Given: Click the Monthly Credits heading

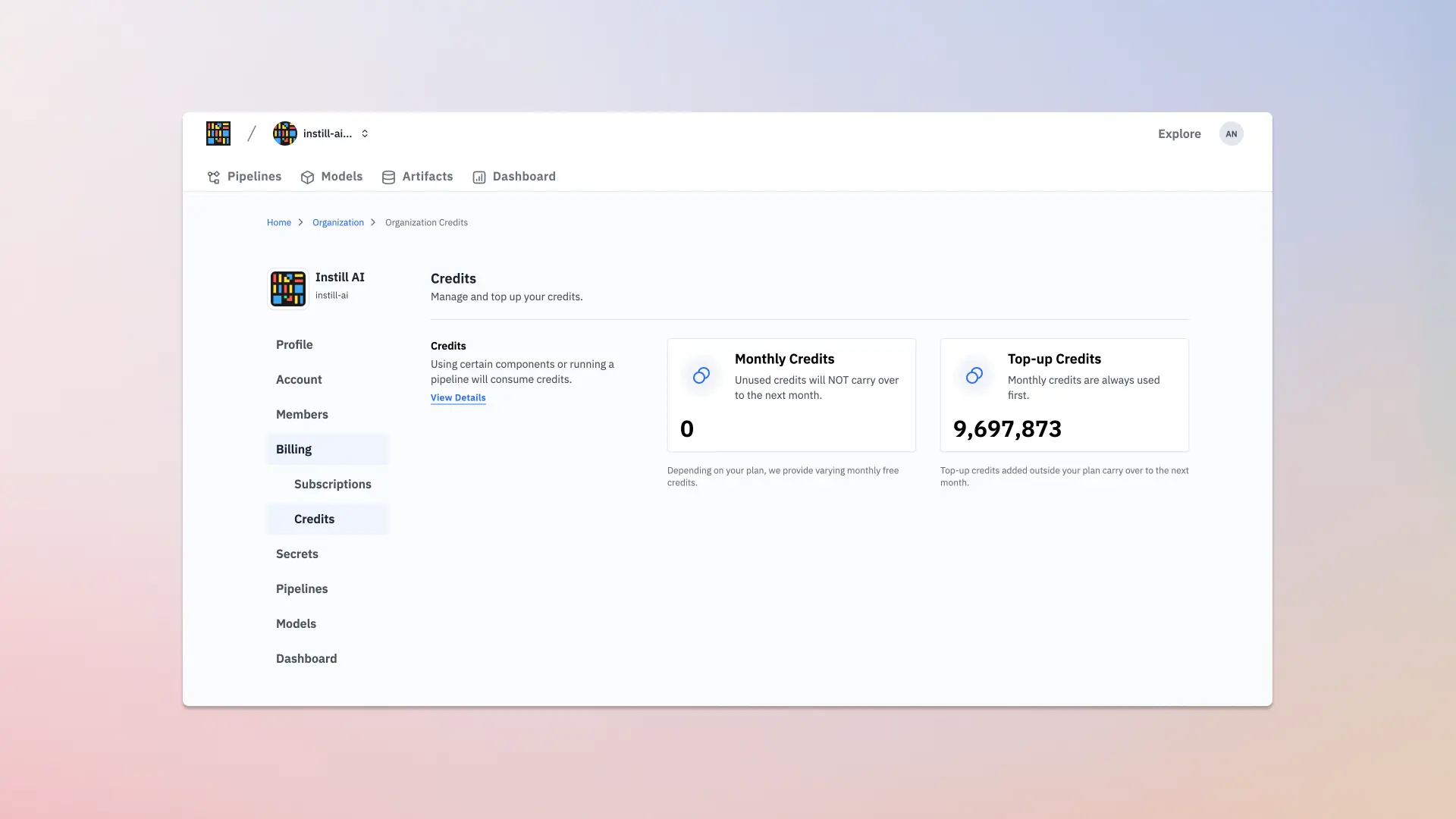Looking at the screenshot, I should coord(784,359).
